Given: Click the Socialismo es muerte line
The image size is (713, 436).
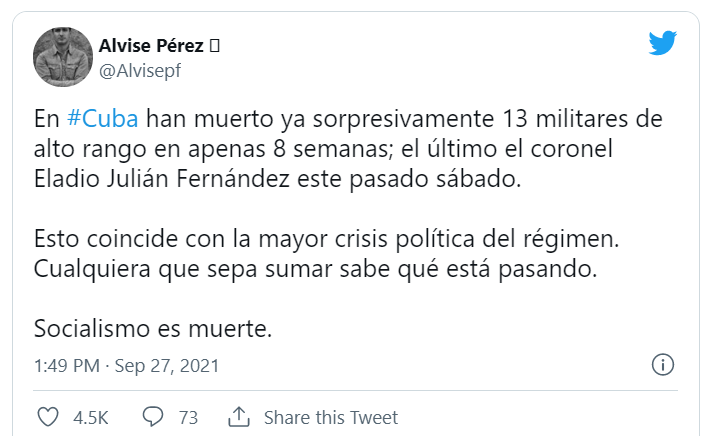Looking at the screenshot, I should pyautogui.click(x=153, y=328).
